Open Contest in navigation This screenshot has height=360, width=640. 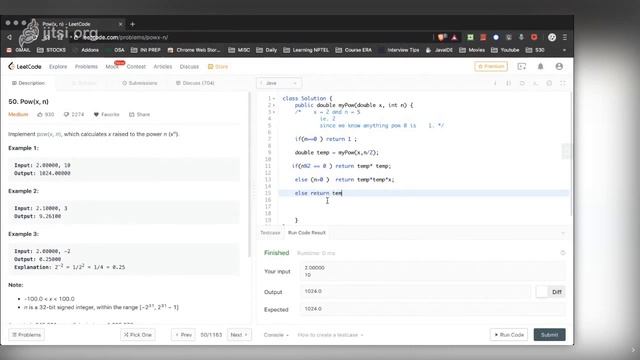[x=136, y=67]
